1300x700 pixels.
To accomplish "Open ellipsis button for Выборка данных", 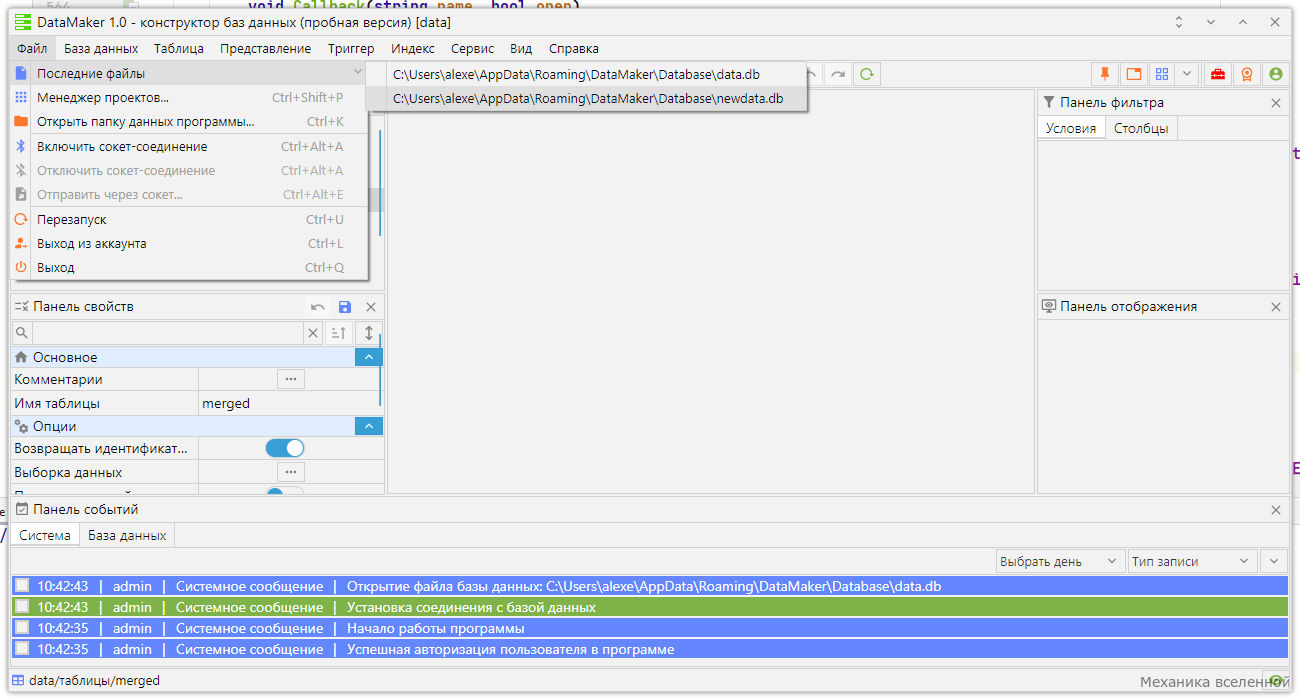I will point(291,472).
